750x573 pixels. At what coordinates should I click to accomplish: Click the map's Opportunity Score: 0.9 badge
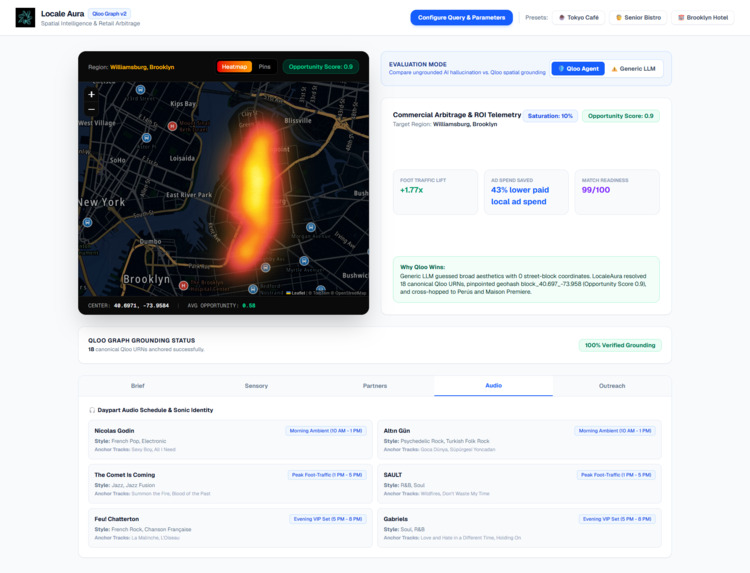(320, 67)
